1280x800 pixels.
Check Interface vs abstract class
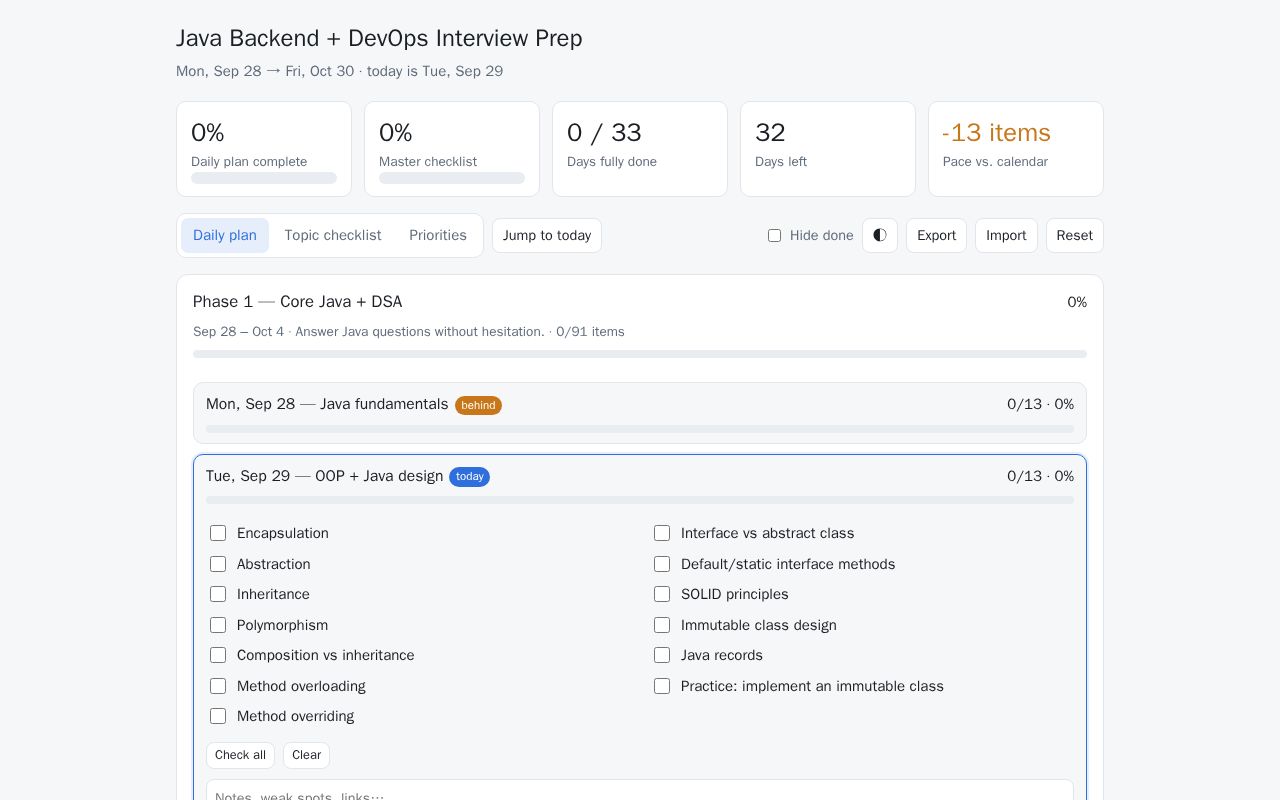[662, 533]
